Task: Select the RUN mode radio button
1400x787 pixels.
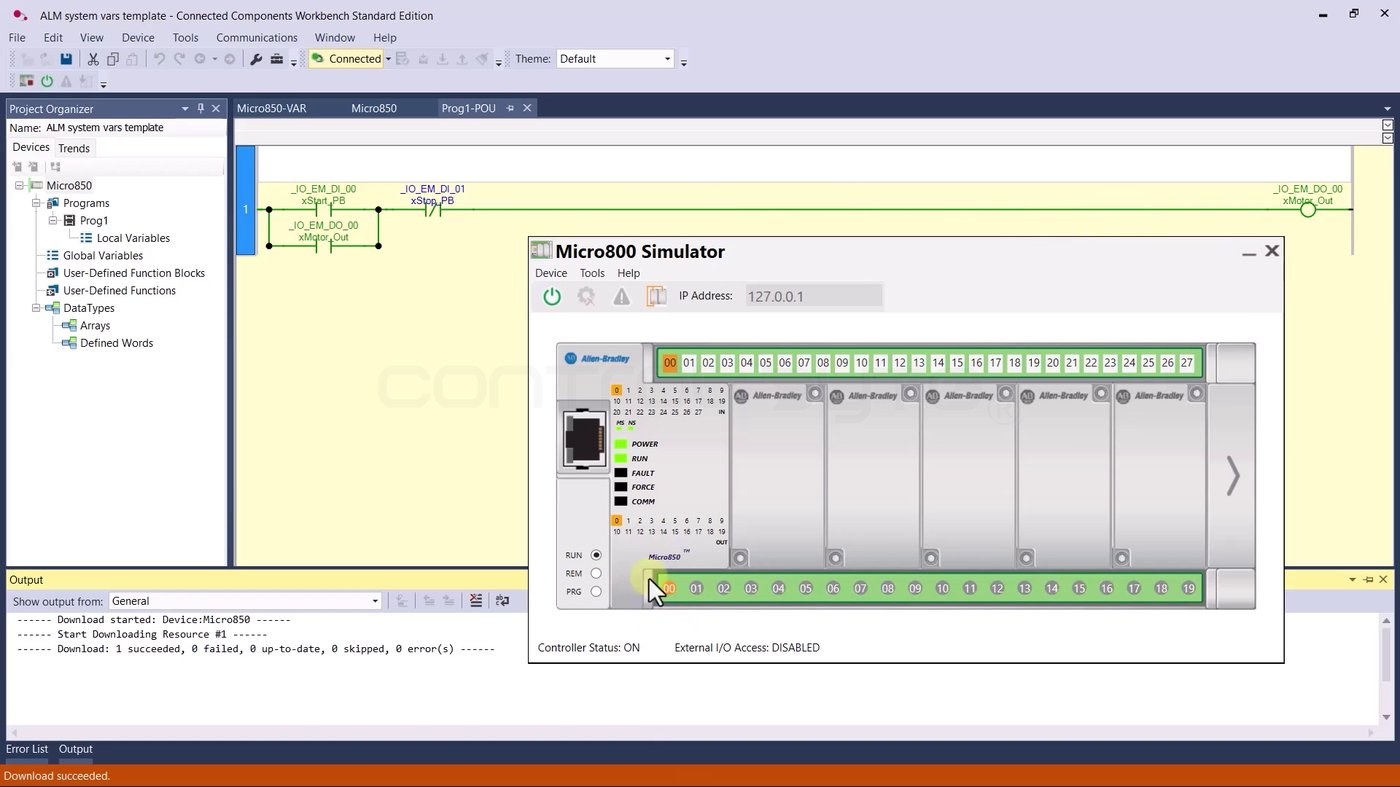Action: [596, 555]
